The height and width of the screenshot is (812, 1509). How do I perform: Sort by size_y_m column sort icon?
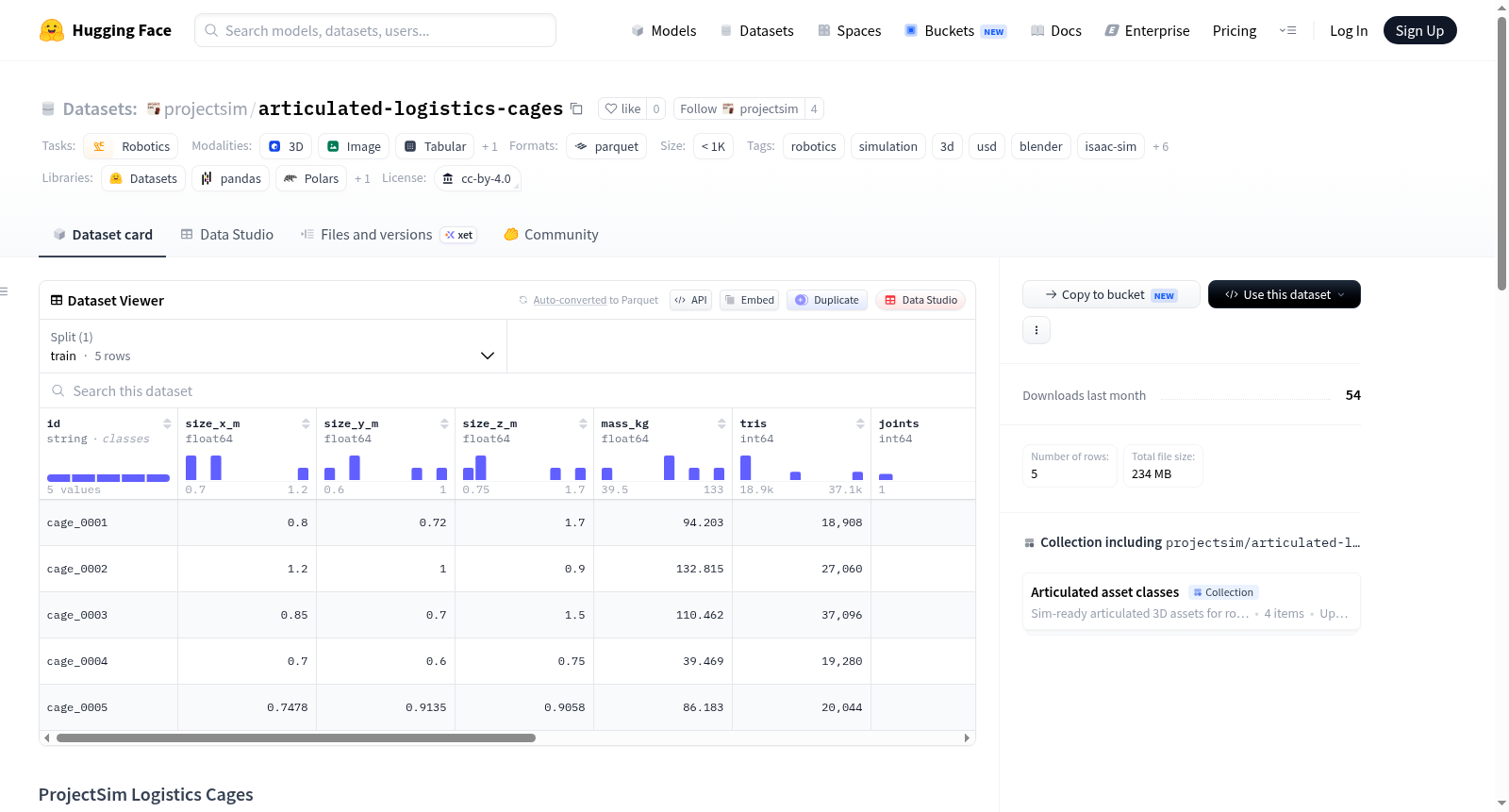pos(444,423)
